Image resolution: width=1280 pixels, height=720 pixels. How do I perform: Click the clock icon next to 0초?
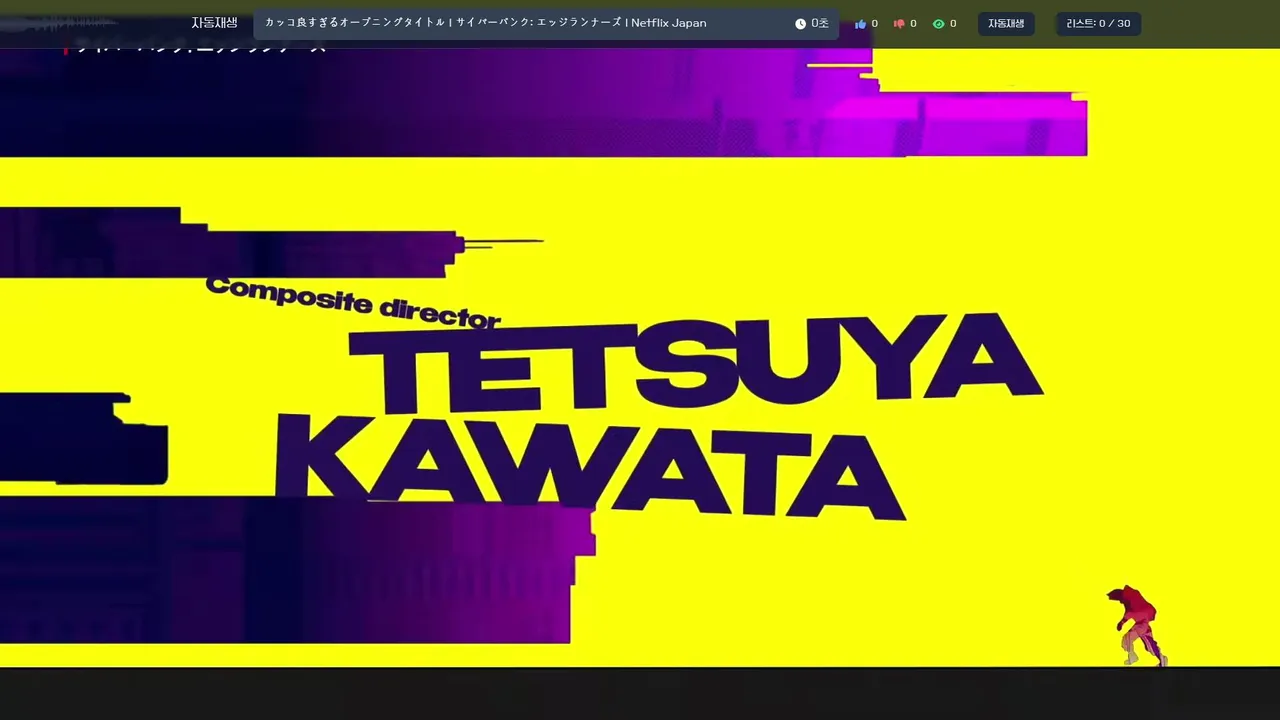(800, 24)
